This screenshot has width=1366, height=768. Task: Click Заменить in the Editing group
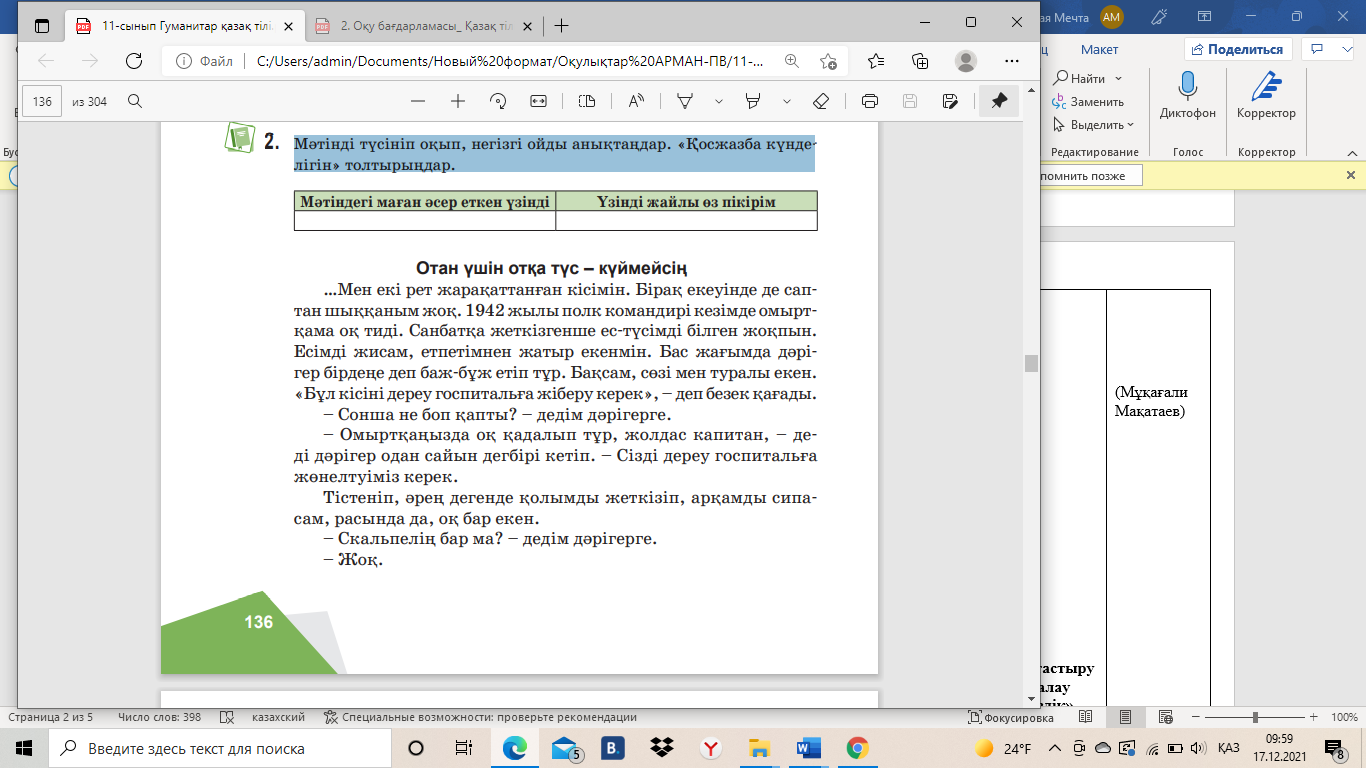(1088, 102)
